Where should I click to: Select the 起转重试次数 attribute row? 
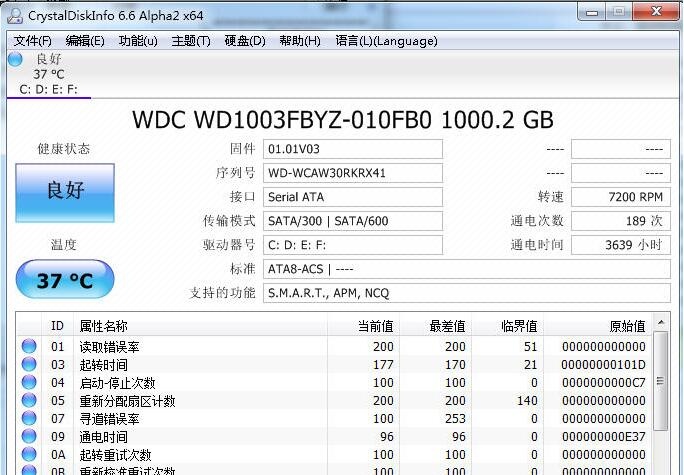[334, 454]
